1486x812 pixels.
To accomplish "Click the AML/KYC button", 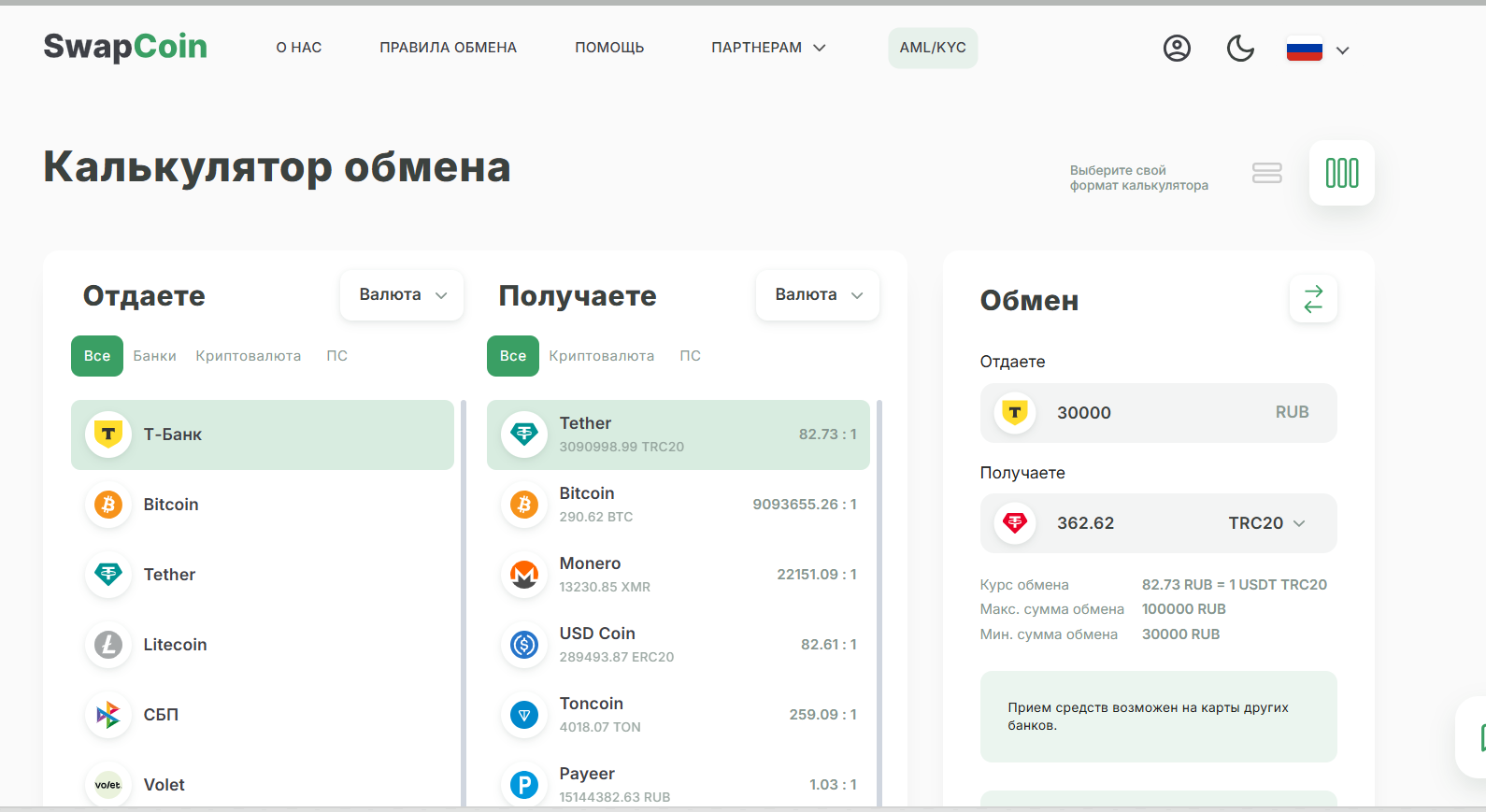I will [933, 48].
